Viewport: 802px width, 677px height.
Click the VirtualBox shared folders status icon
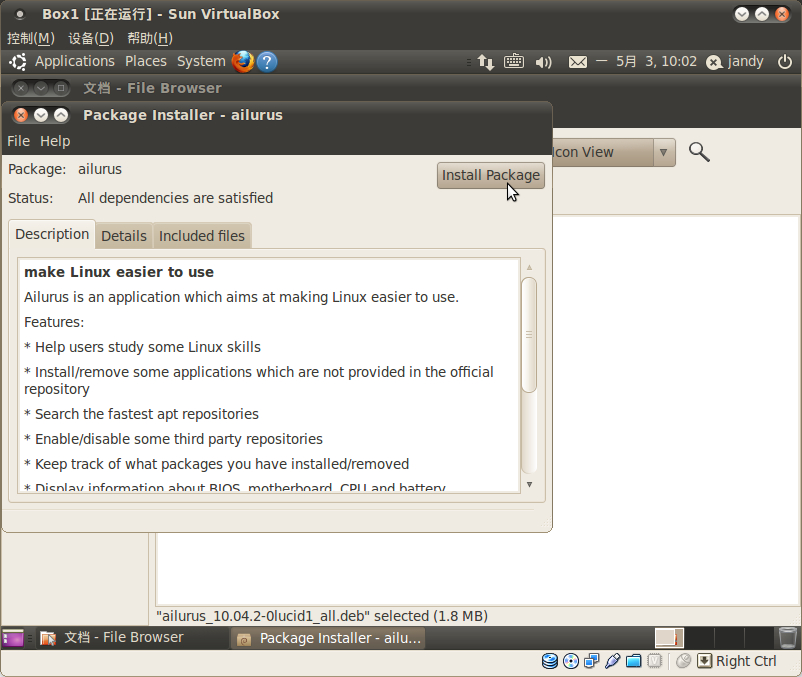tap(633, 661)
